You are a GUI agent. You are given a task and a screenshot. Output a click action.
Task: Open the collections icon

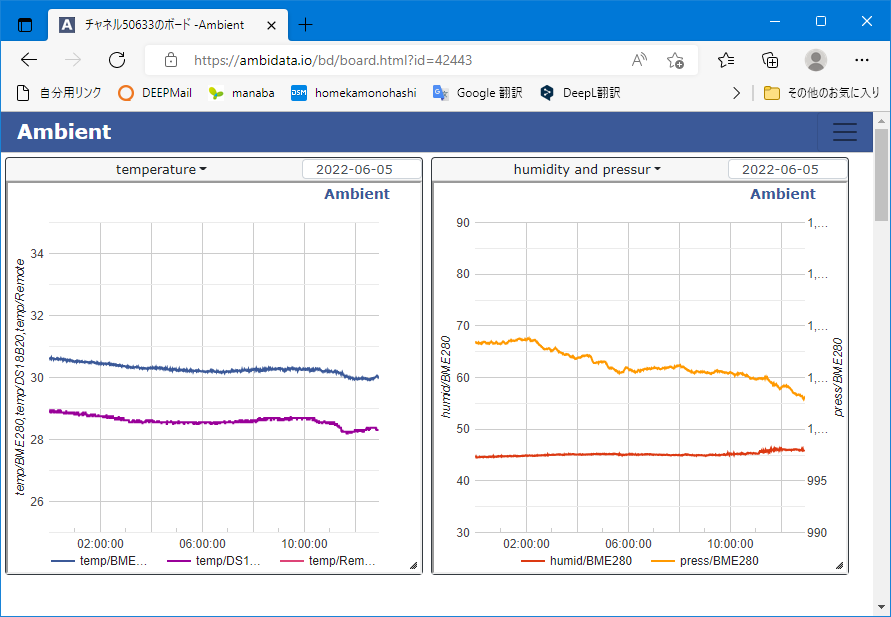tap(770, 60)
